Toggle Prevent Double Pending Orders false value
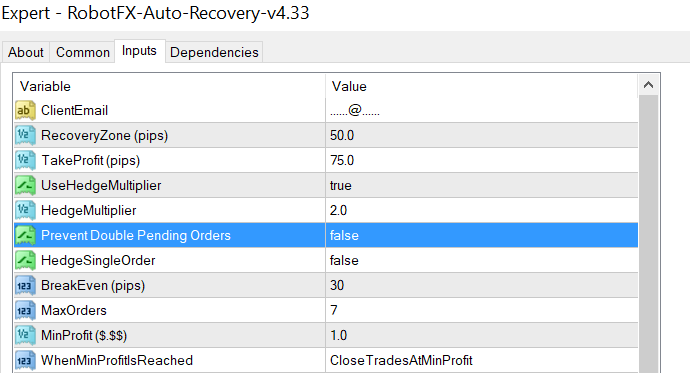This screenshot has width=690, height=373. 481,235
